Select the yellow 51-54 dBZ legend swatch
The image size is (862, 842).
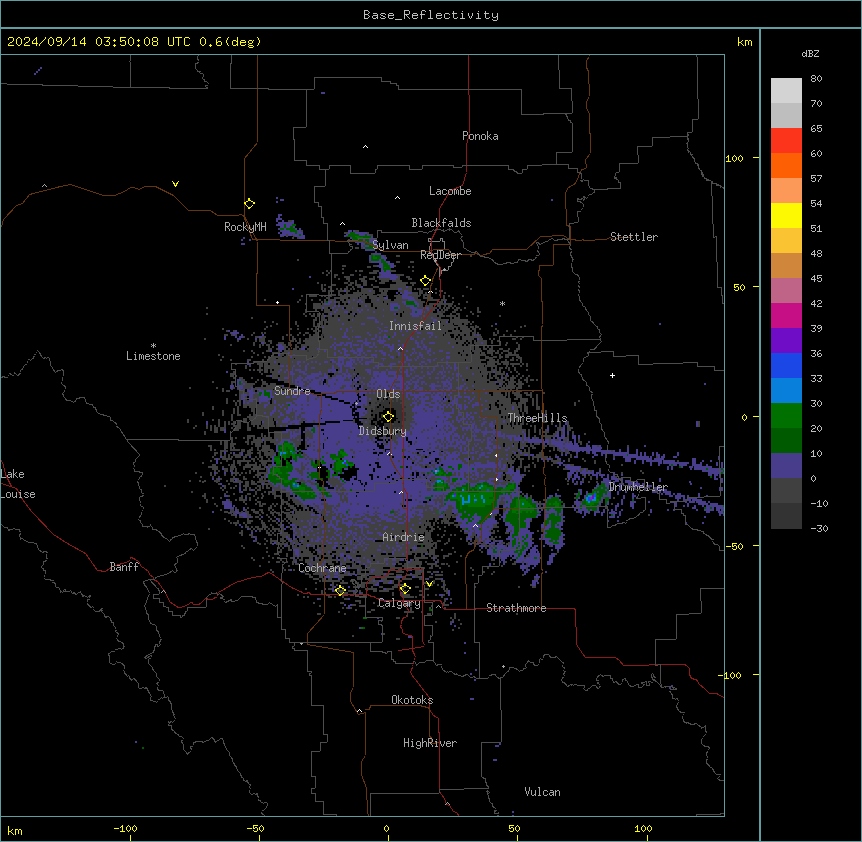point(786,215)
